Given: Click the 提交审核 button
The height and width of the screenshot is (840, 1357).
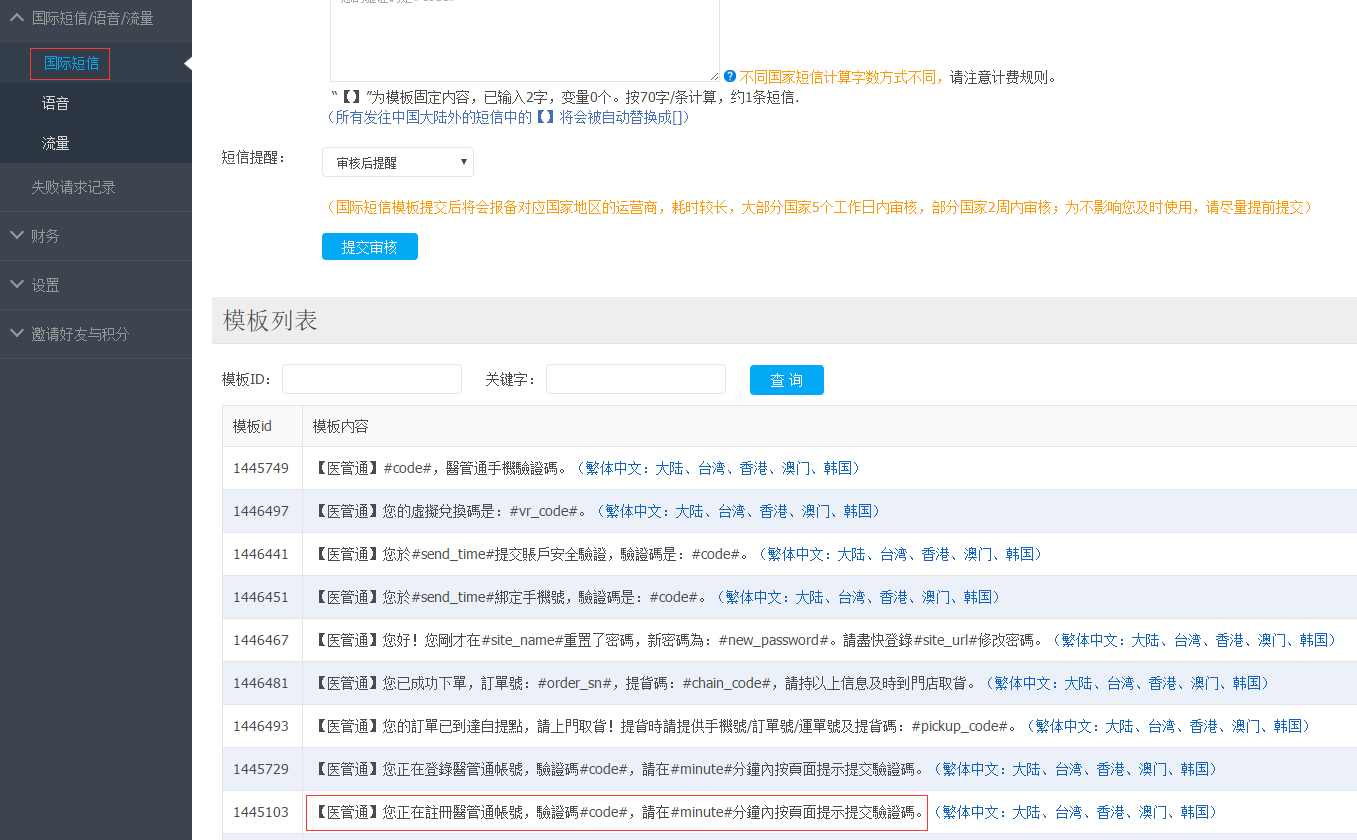Looking at the screenshot, I should (369, 247).
